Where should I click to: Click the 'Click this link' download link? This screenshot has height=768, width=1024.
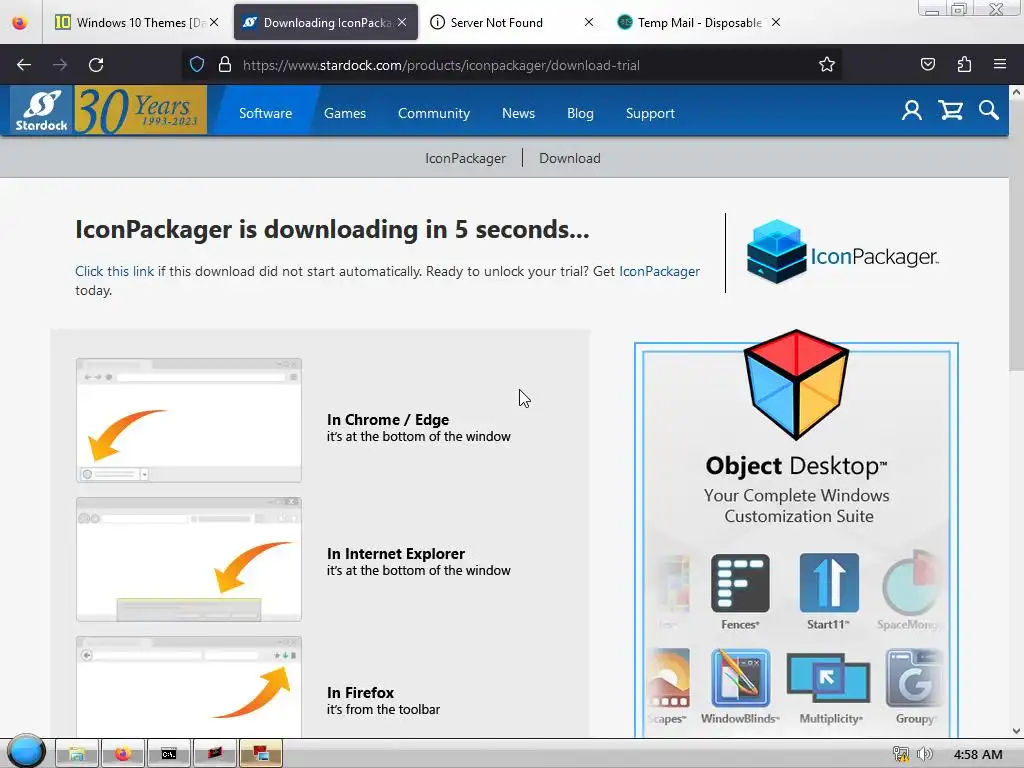point(114,271)
